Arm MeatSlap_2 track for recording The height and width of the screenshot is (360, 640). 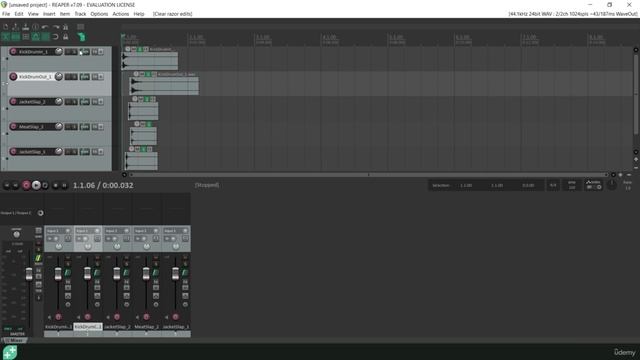pyautogui.click(x=13, y=127)
